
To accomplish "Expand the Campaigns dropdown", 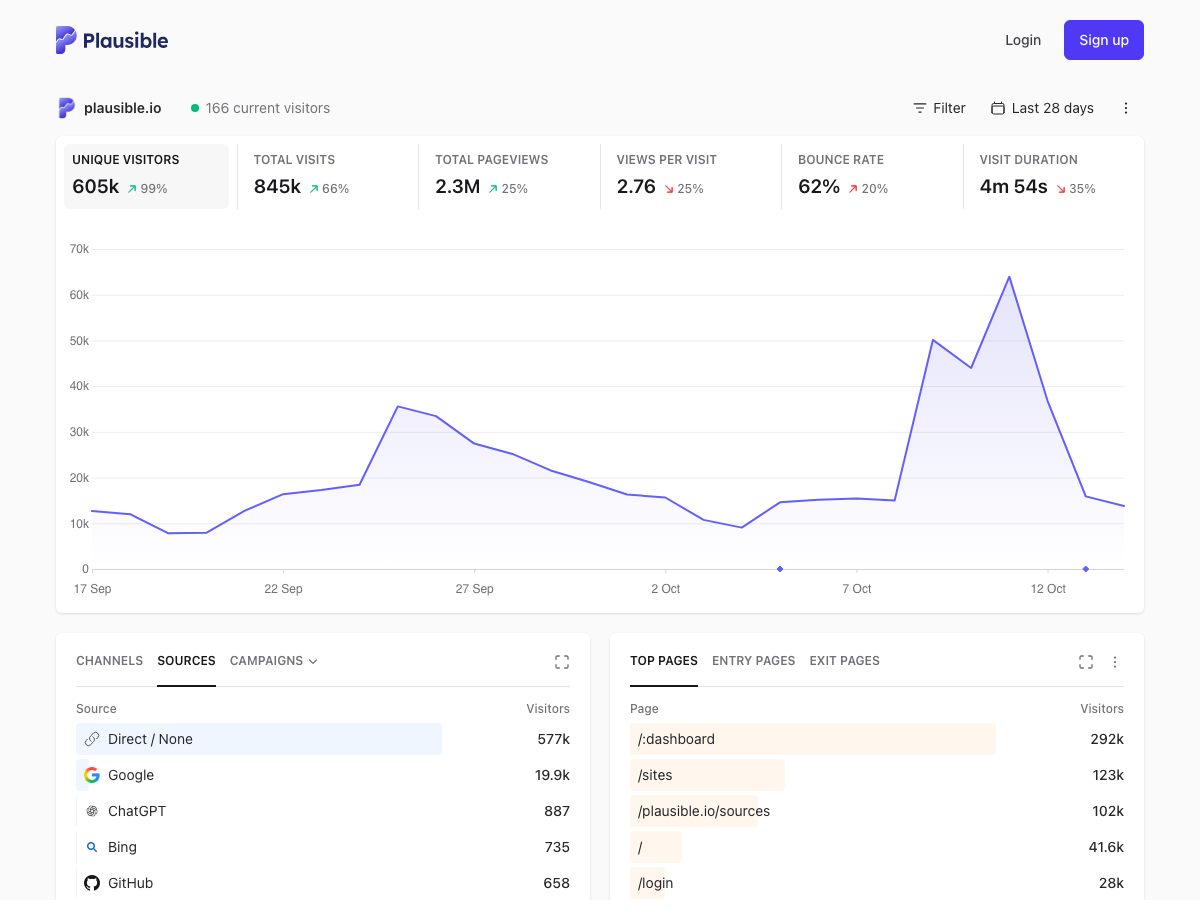I will click(x=274, y=661).
